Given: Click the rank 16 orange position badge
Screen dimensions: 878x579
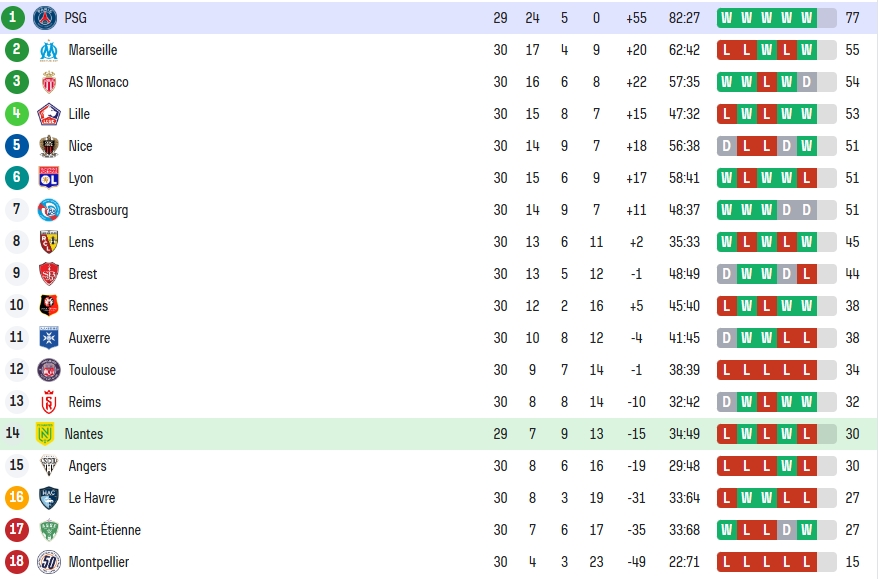Looking at the screenshot, I should click(17, 497).
